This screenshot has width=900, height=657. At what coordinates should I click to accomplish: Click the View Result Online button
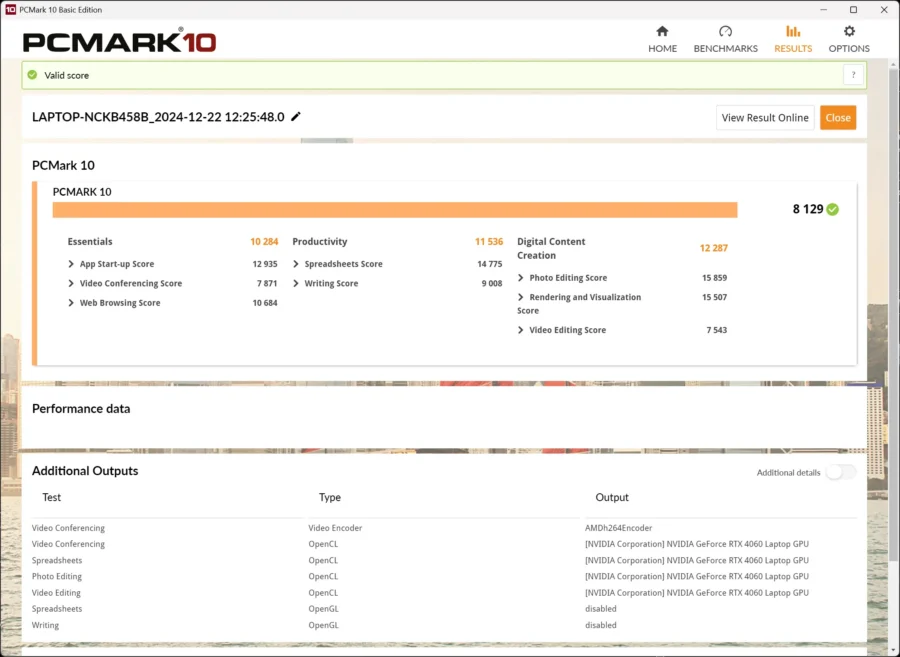pos(765,118)
